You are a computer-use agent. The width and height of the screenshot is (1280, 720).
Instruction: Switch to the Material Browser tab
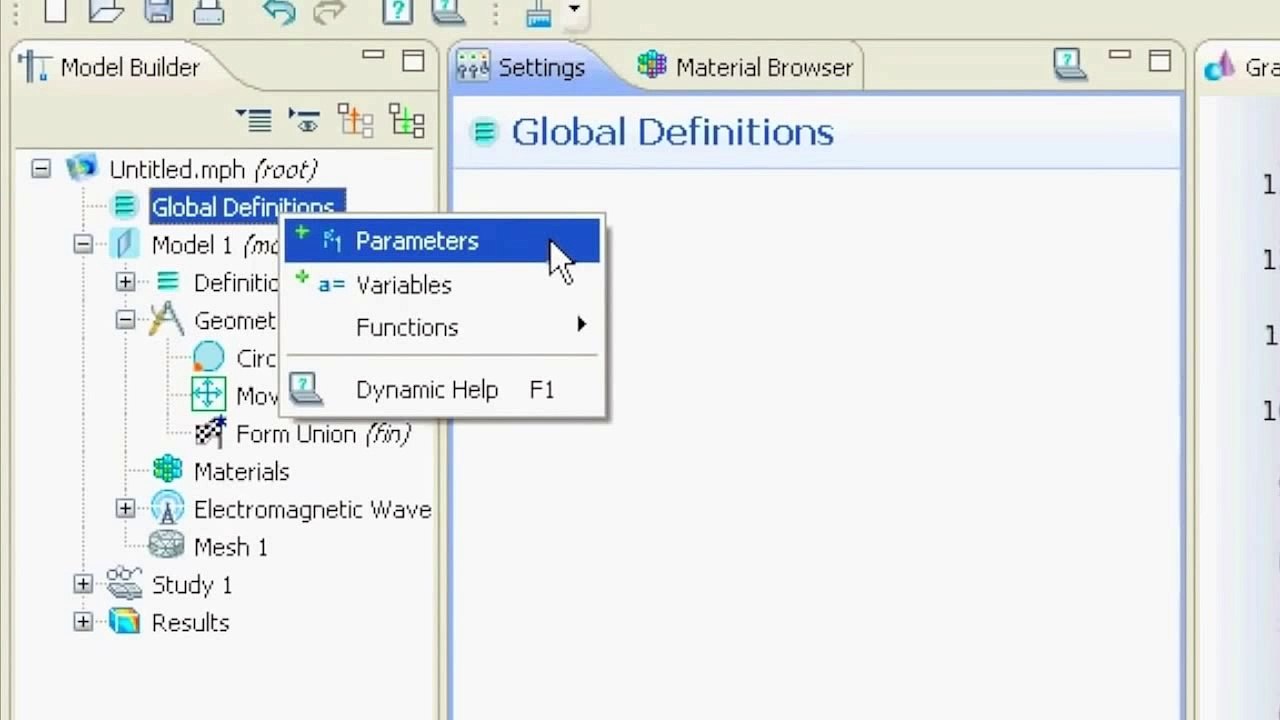745,67
